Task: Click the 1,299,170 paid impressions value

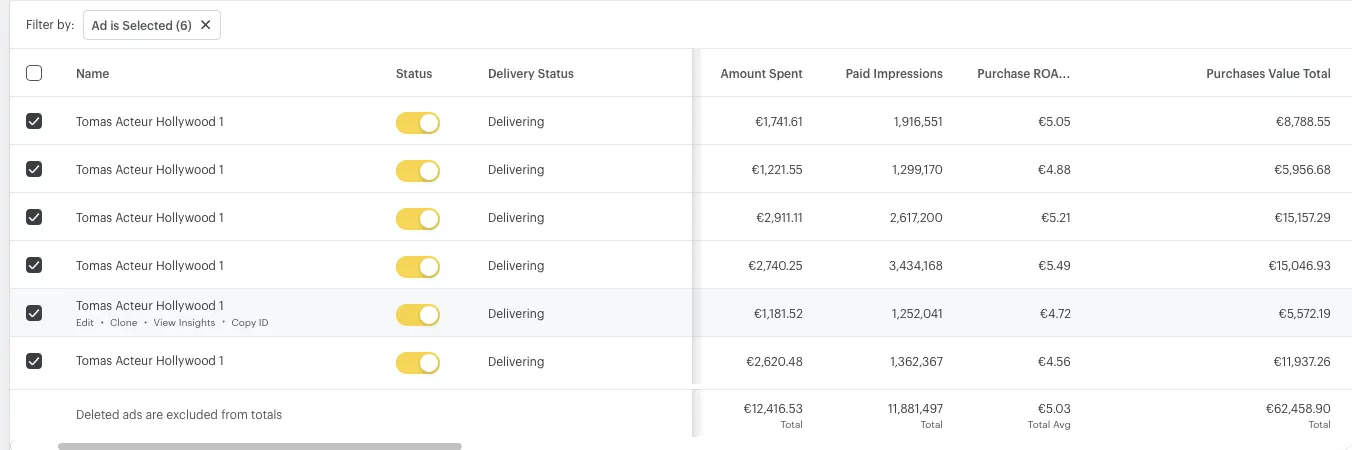Action: [917, 170]
